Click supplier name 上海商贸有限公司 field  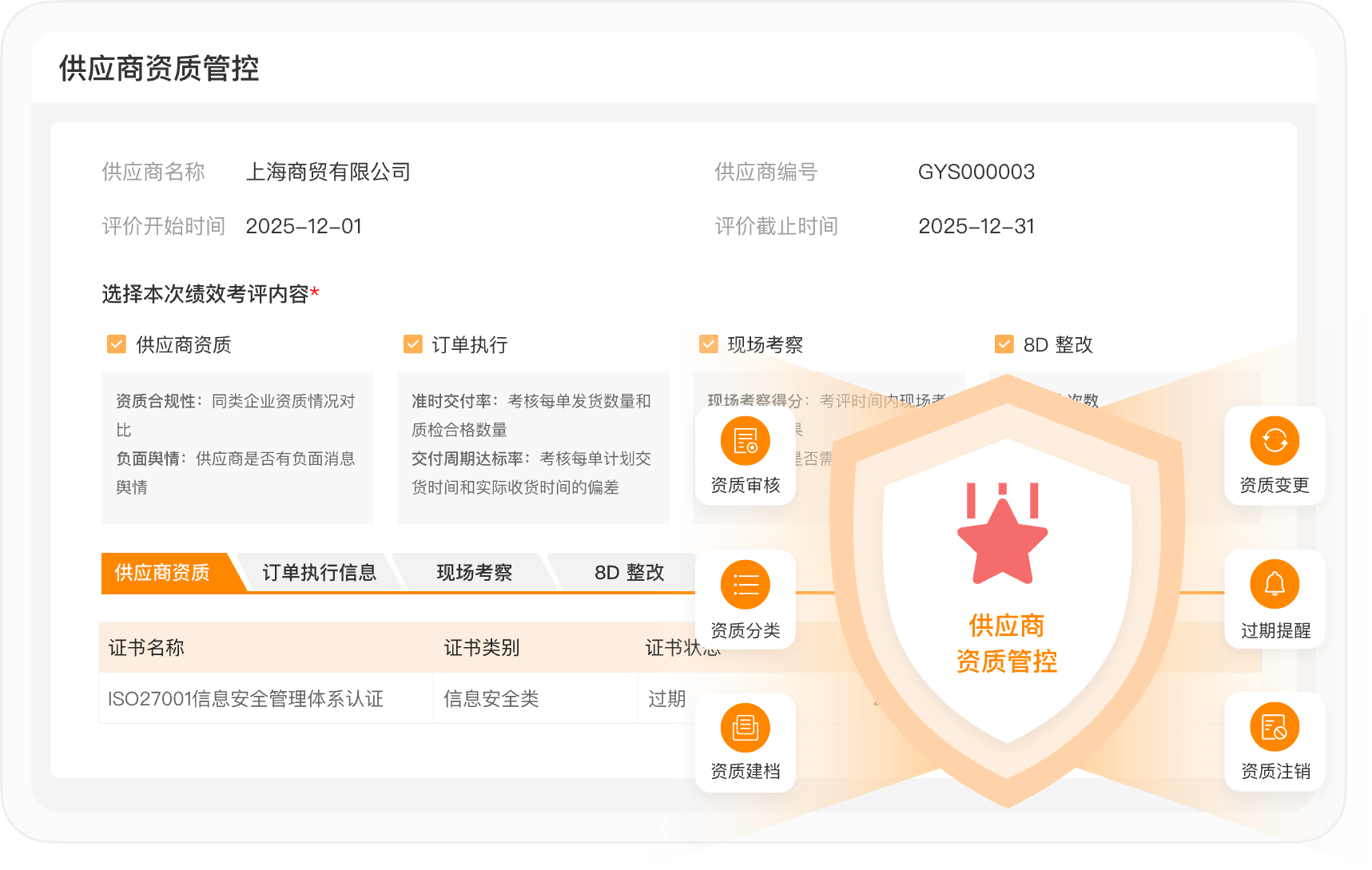point(328,172)
